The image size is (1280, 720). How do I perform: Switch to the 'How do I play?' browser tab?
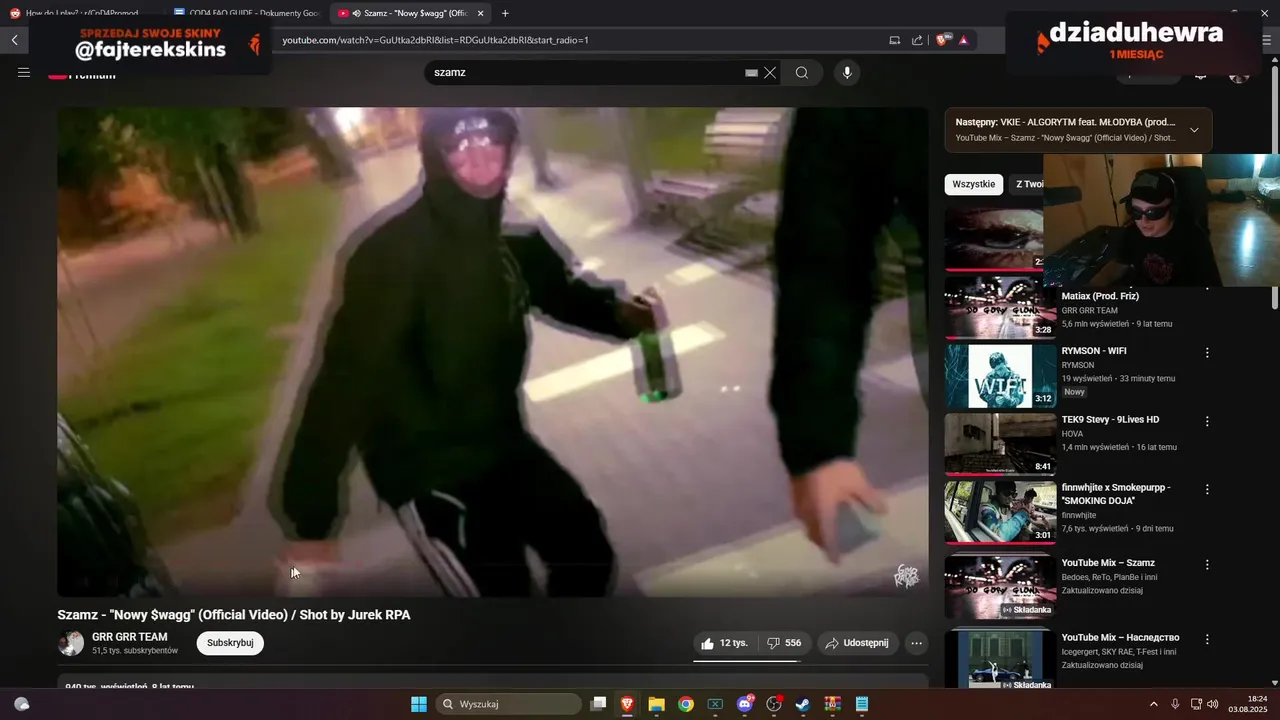80,13
